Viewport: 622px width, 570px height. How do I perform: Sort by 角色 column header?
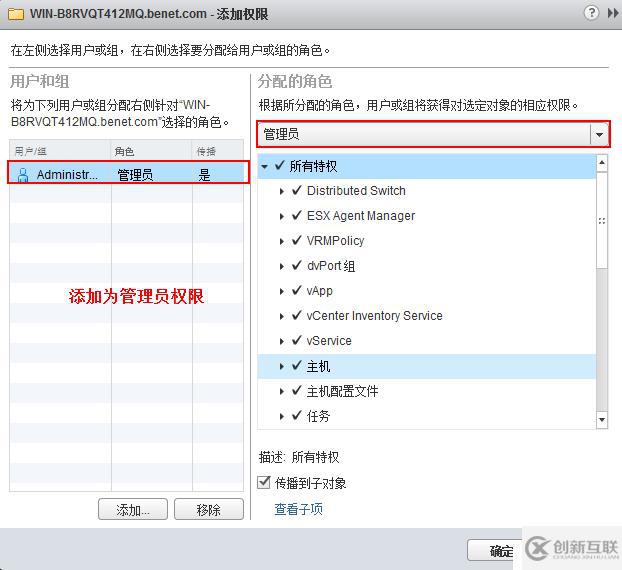(x=151, y=151)
